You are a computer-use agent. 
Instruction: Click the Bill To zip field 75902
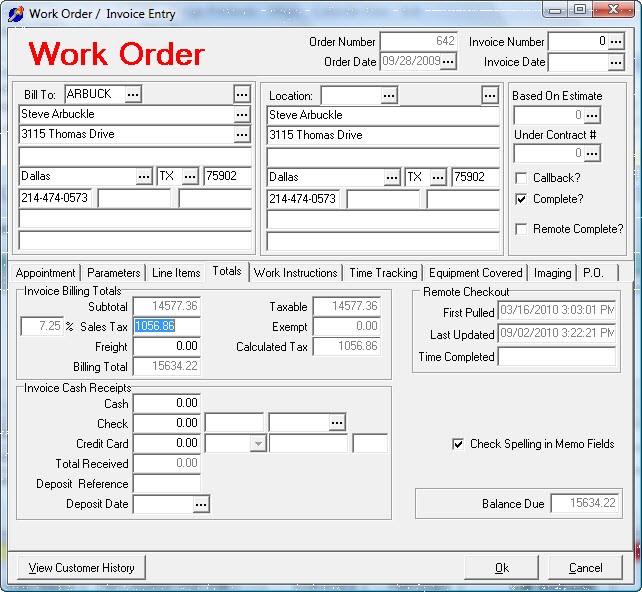(x=228, y=176)
